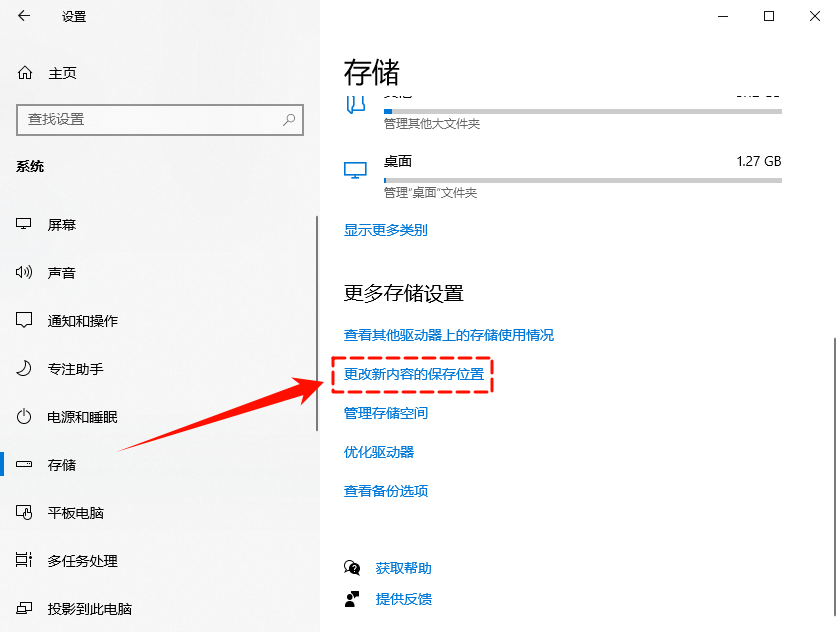The image size is (838, 632).
Task: Click the 获取帮助 headset icon
Action: click(352, 567)
